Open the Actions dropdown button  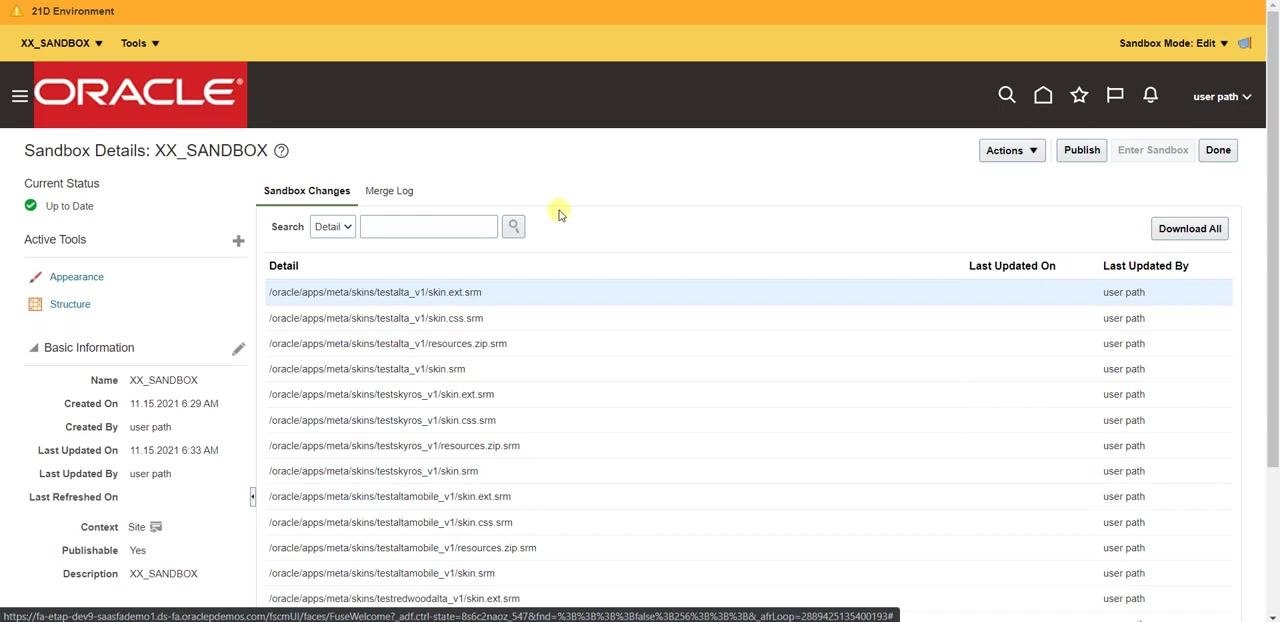click(x=1012, y=151)
